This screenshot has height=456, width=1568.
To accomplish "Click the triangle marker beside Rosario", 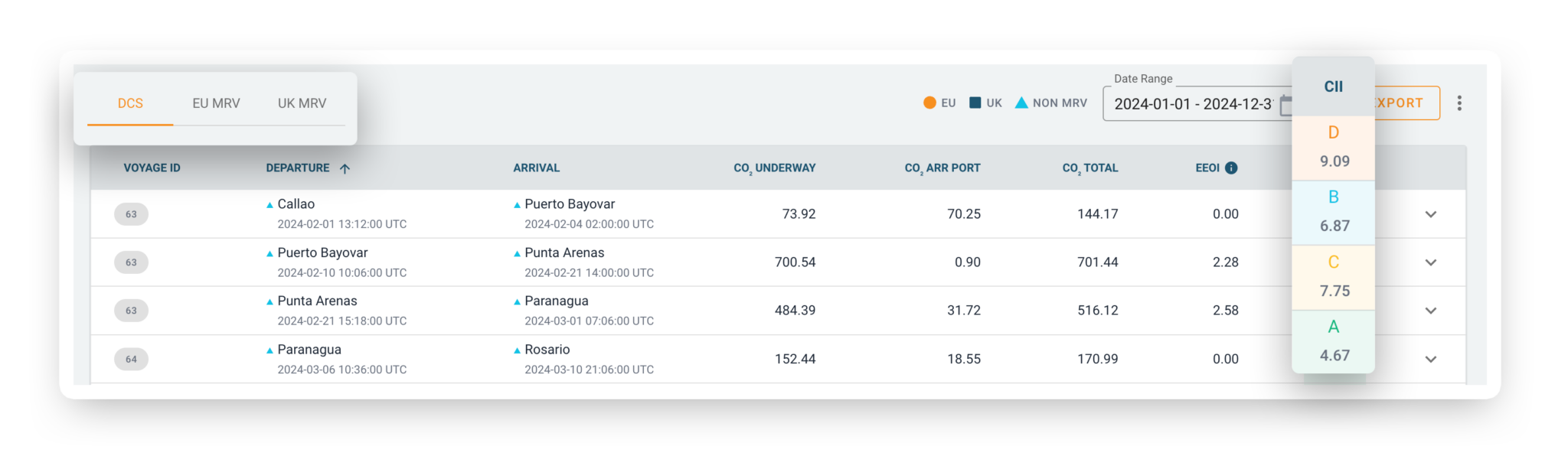I will point(517,350).
